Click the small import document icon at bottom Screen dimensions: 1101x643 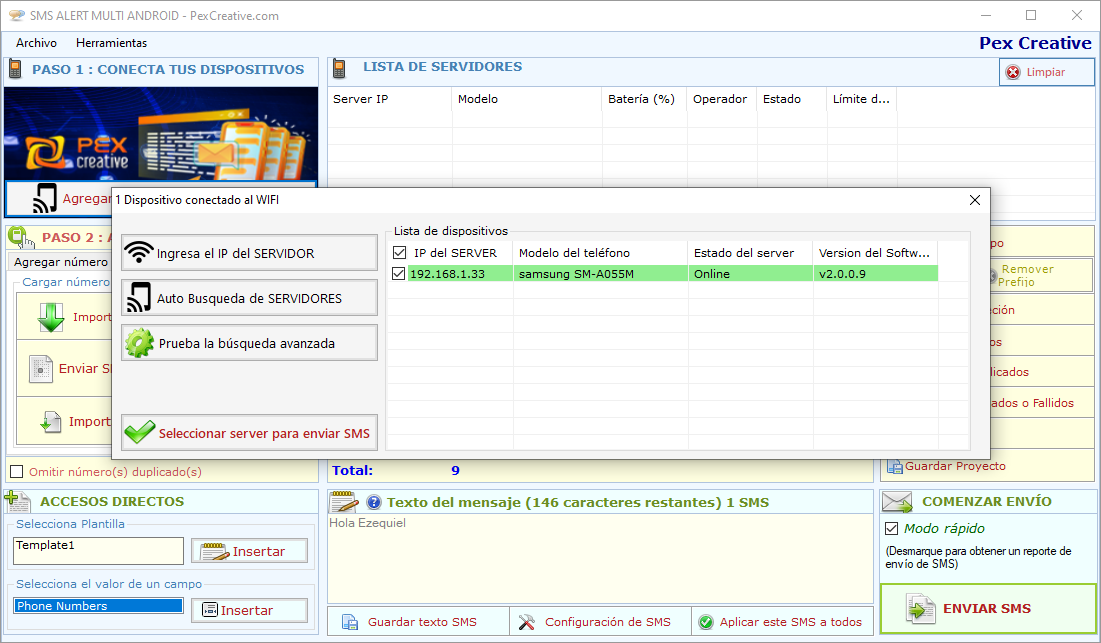pyautogui.click(x=51, y=421)
